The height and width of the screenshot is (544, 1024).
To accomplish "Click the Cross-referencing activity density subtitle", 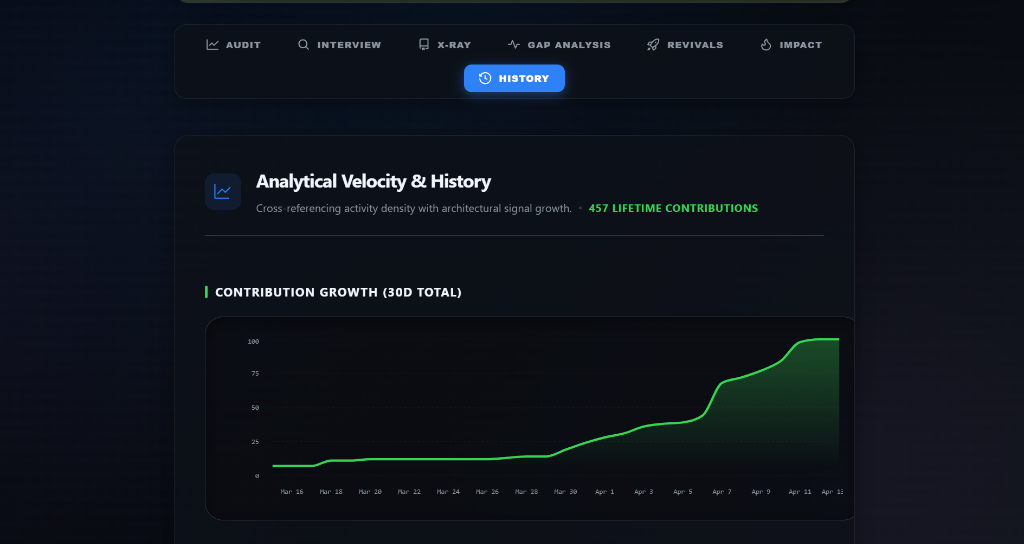I will coord(414,208).
